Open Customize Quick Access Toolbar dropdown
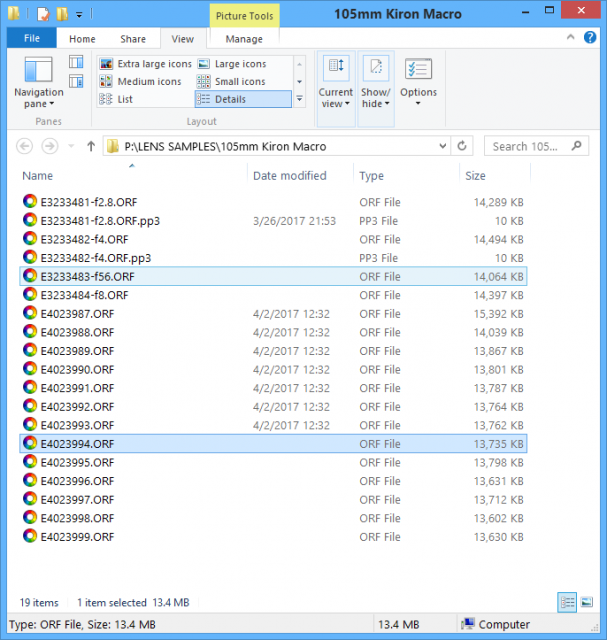Viewport: 607px width, 640px height. 79,15
